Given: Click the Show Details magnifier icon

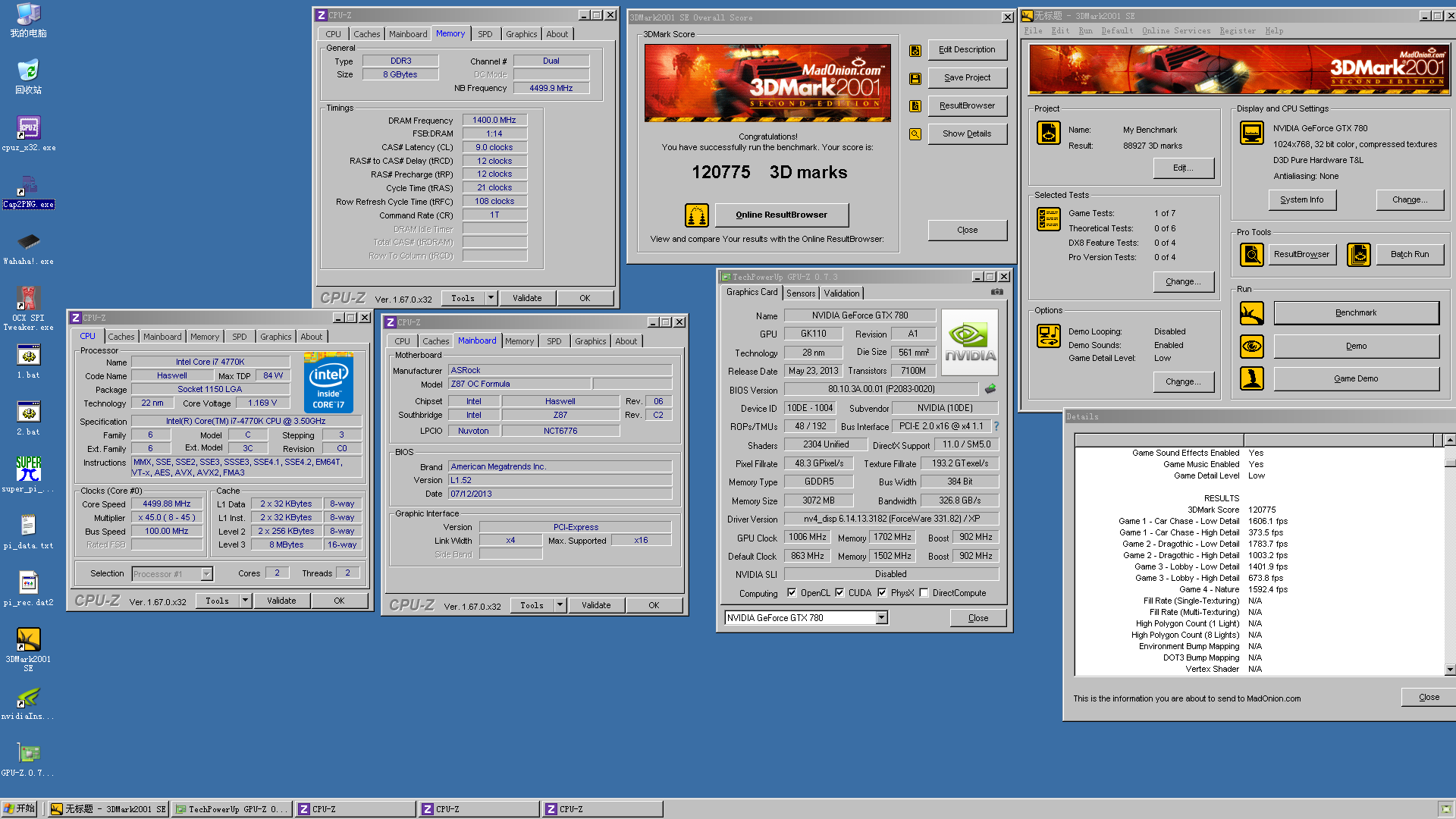Looking at the screenshot, I should point(915,134).
